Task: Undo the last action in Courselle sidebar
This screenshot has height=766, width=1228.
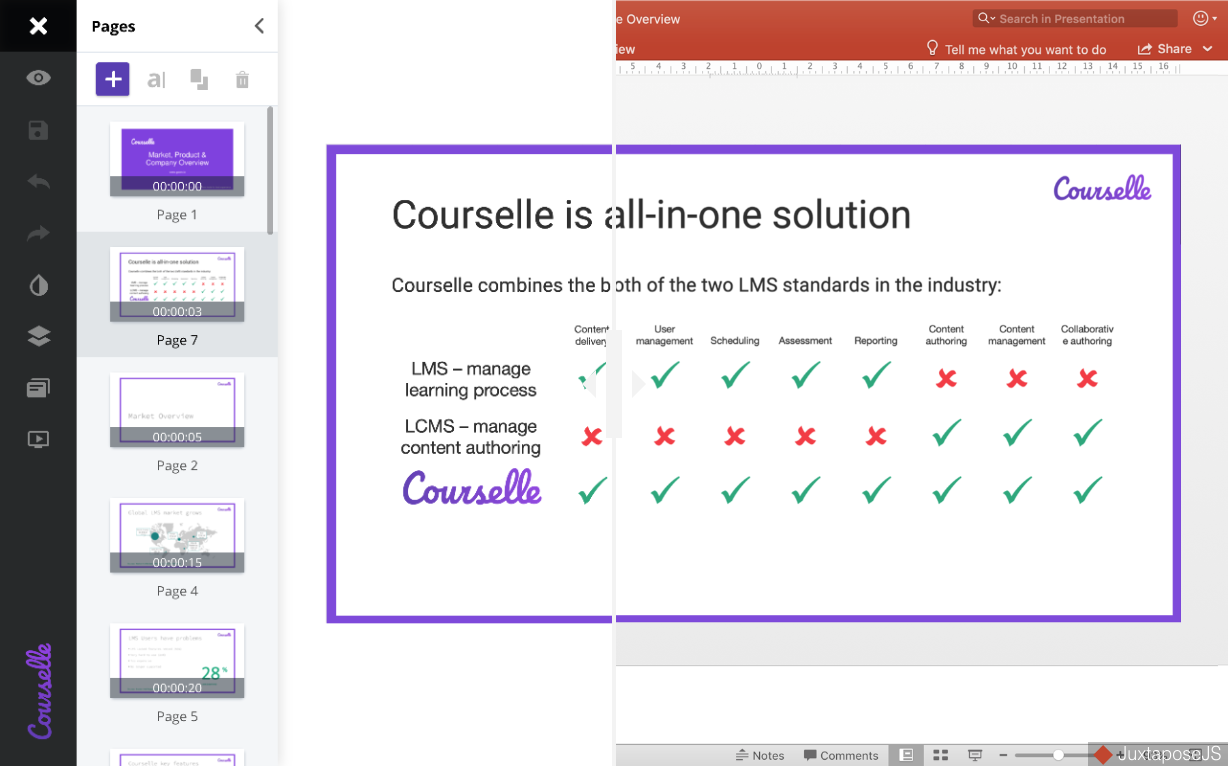Action: pyautogui.click(x=38, y=182)
